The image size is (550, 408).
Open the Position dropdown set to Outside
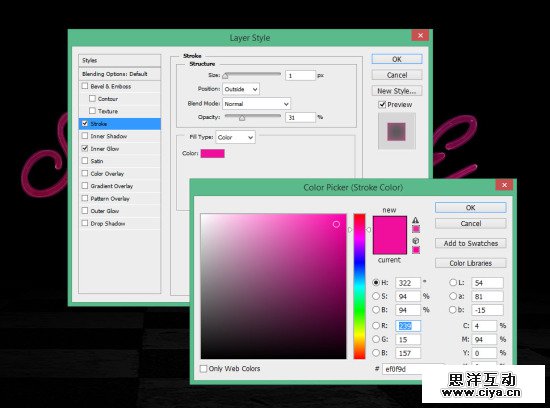[241, 89]
